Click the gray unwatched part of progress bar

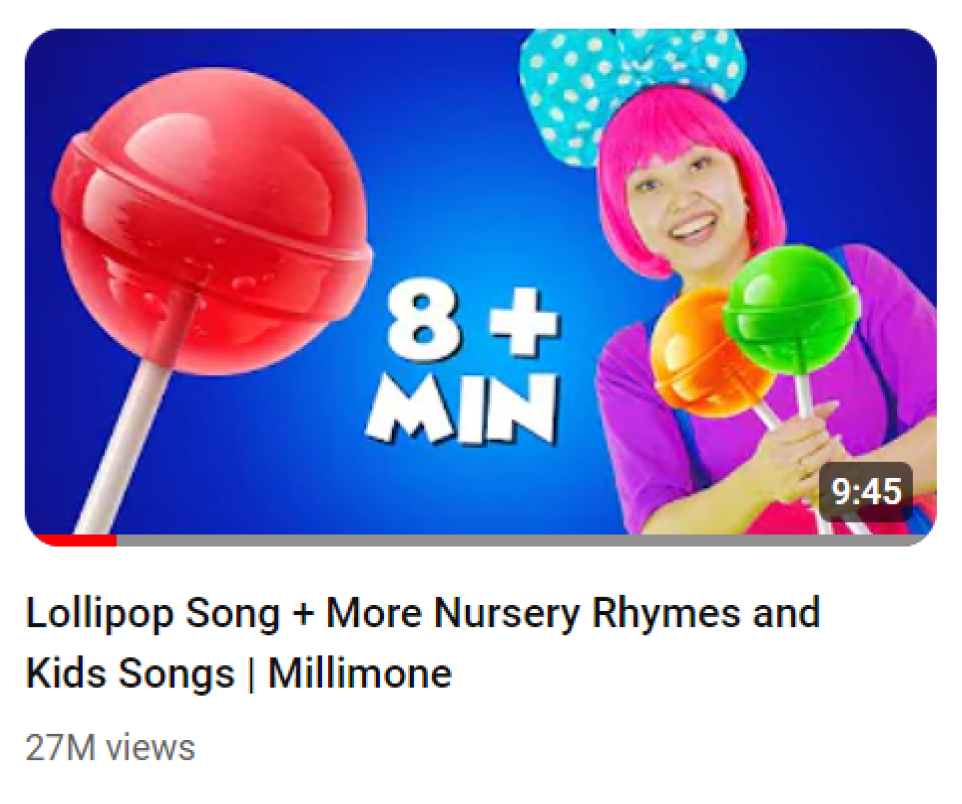[521, 540]
